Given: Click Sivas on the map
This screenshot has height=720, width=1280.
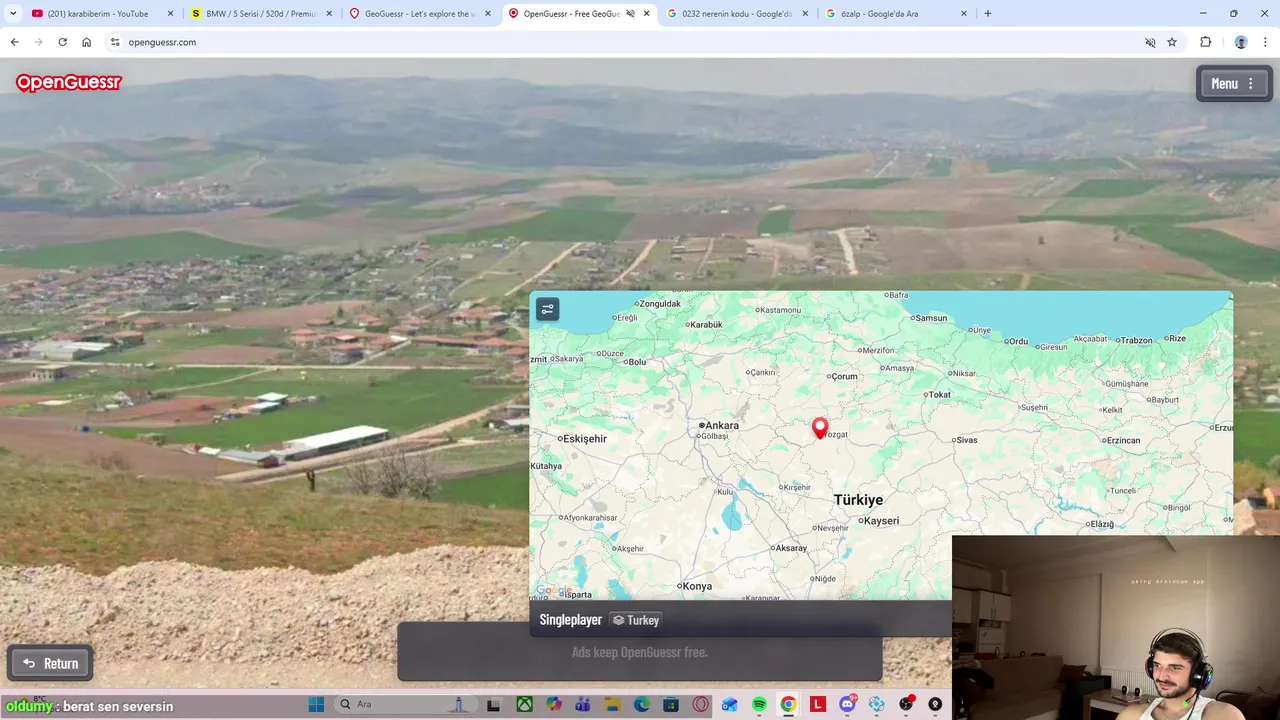Looking at the screenshot, I should coord(966,440).
